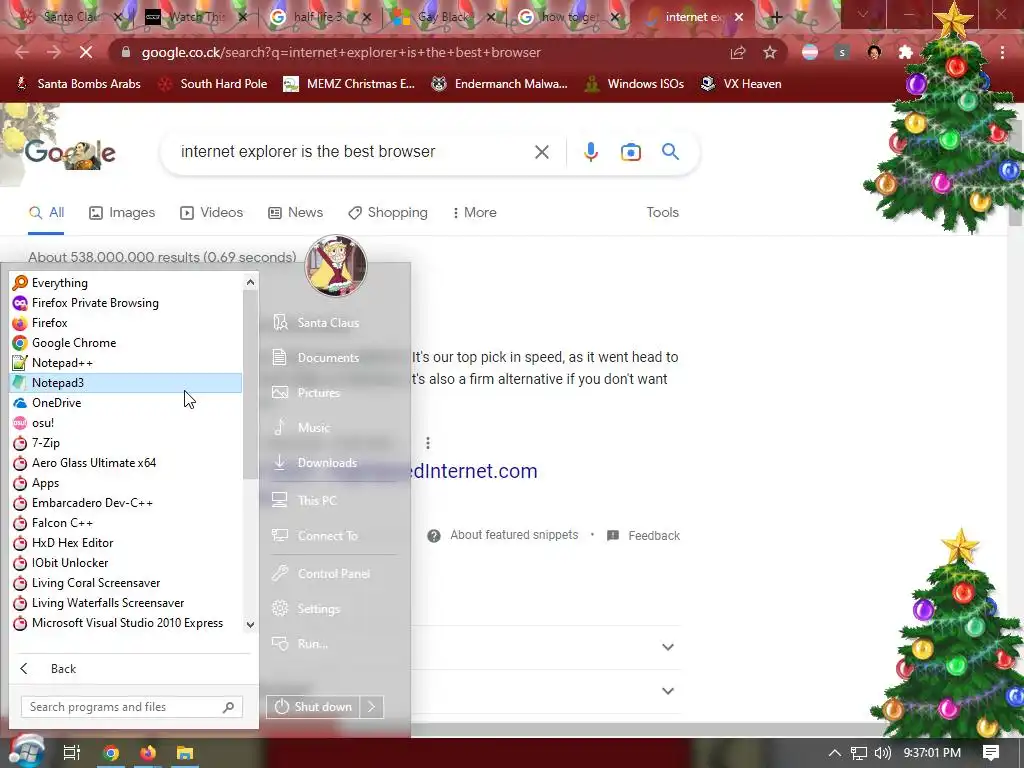Stop loading the page in Chrome
This screenshot has height=768, width=1024.
click(x=86, y=52)
